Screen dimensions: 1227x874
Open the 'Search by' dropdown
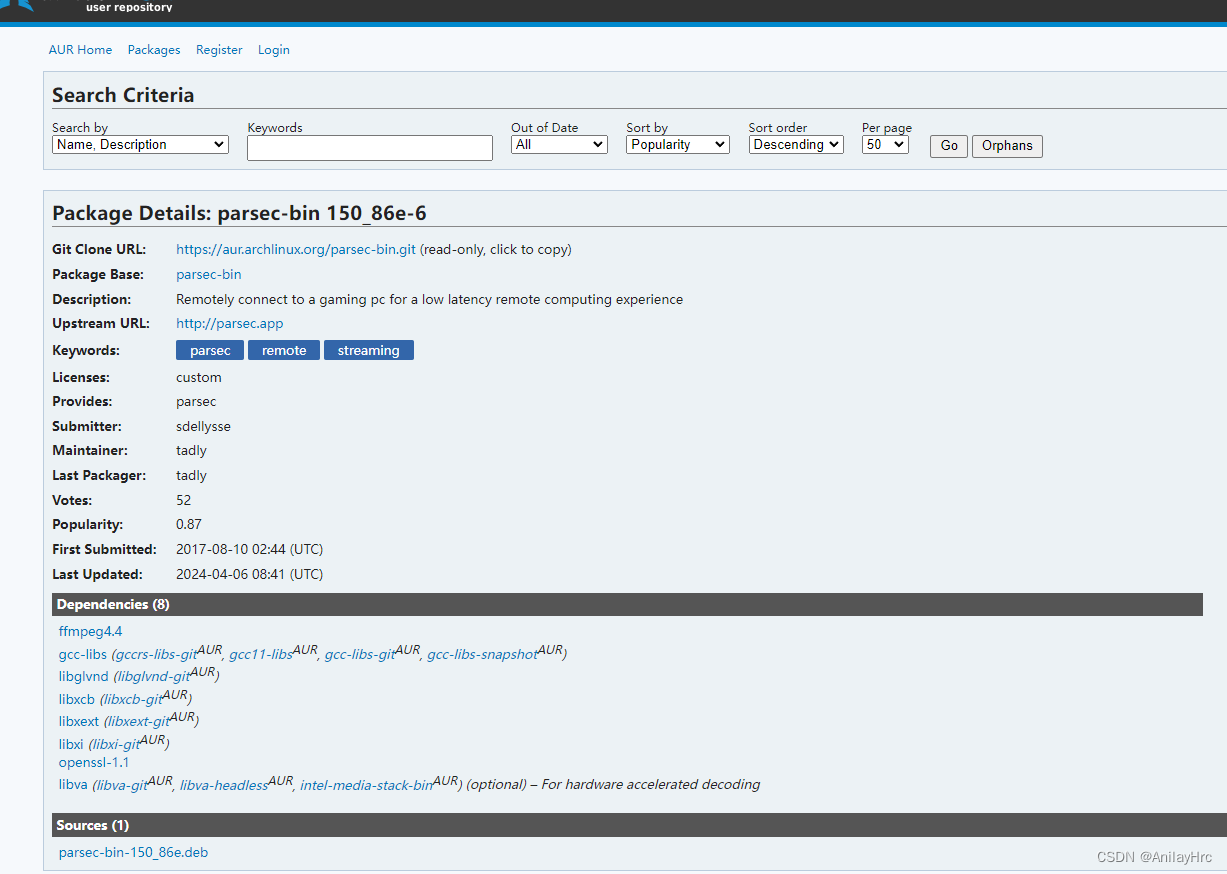[139, 144]
